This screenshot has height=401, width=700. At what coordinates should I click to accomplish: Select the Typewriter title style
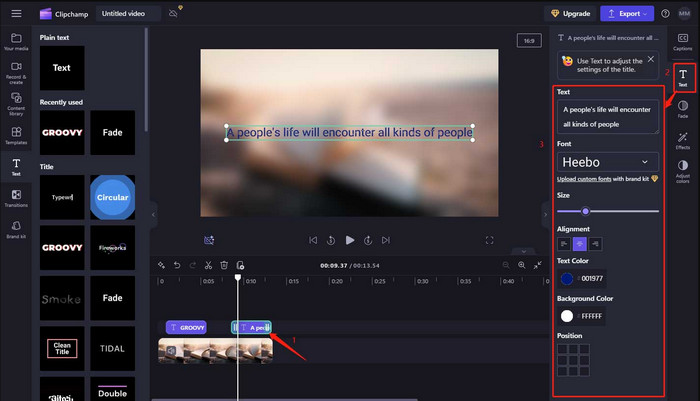pyautogui.click(x=62, y=197)
